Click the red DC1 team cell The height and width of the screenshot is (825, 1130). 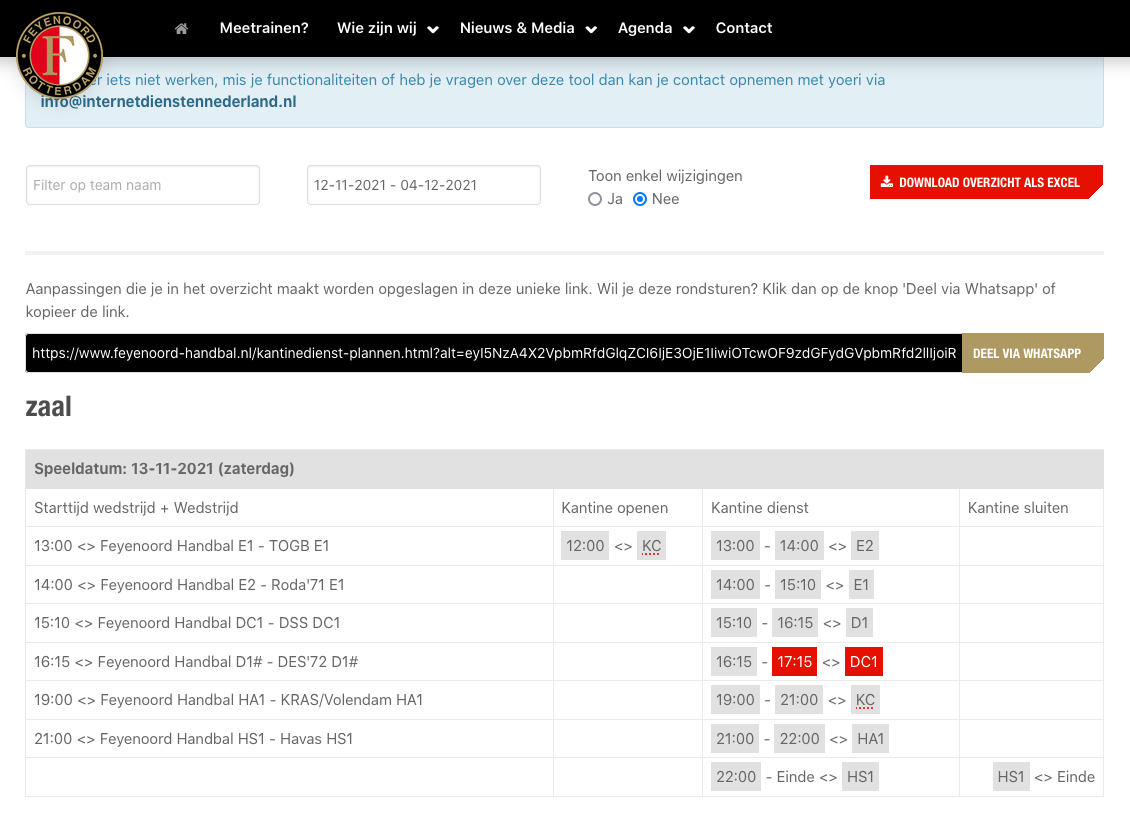tap(863, 662)
